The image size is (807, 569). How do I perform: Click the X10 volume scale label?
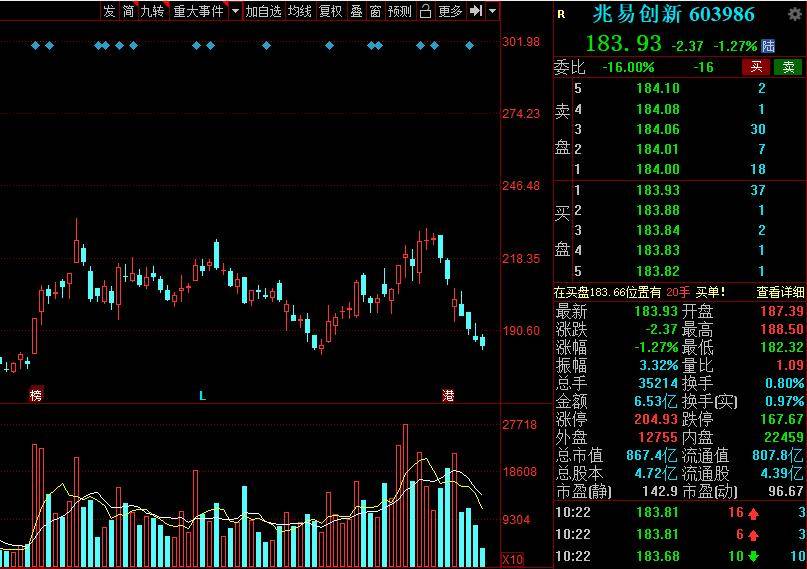513,559
